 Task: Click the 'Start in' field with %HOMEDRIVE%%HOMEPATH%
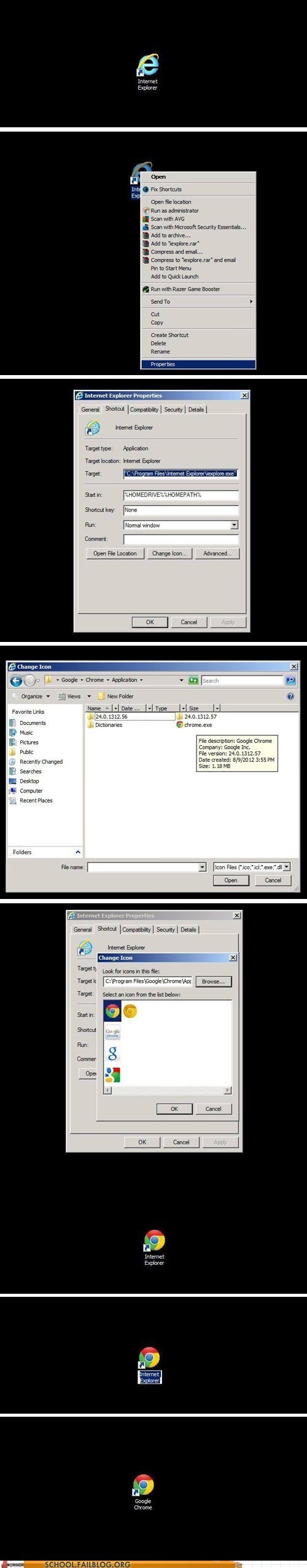pos(181,494)
